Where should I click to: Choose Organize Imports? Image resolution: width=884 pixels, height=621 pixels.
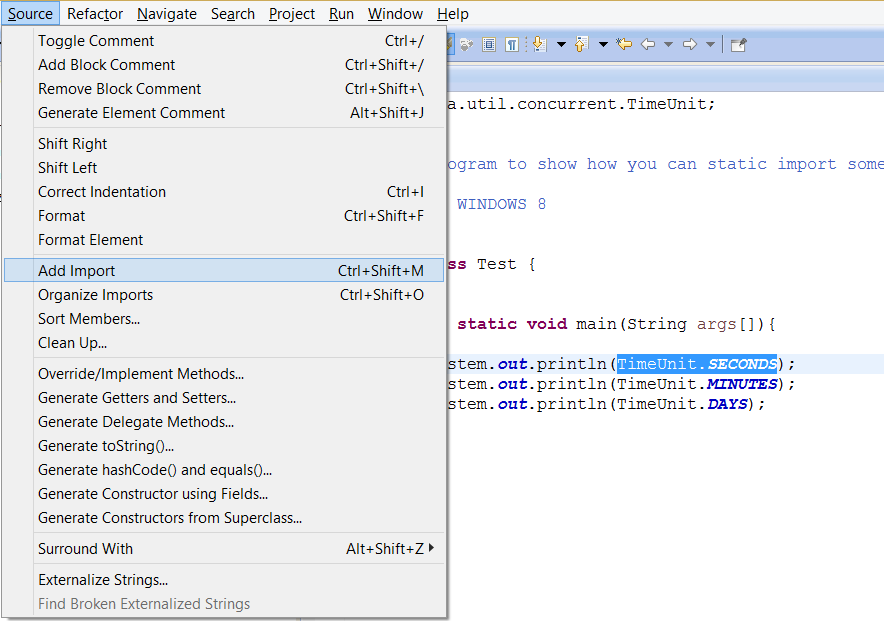click(x=224, y=295)
